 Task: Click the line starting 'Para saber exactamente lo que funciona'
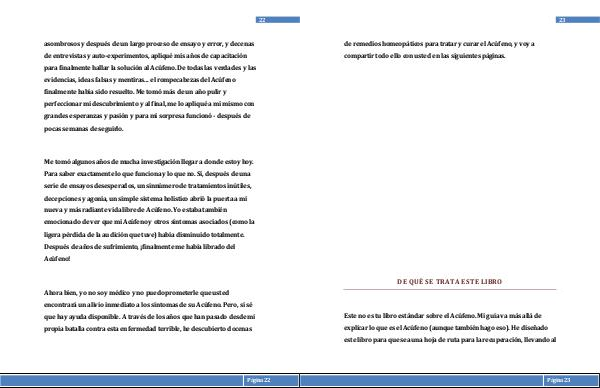point(147,174)
